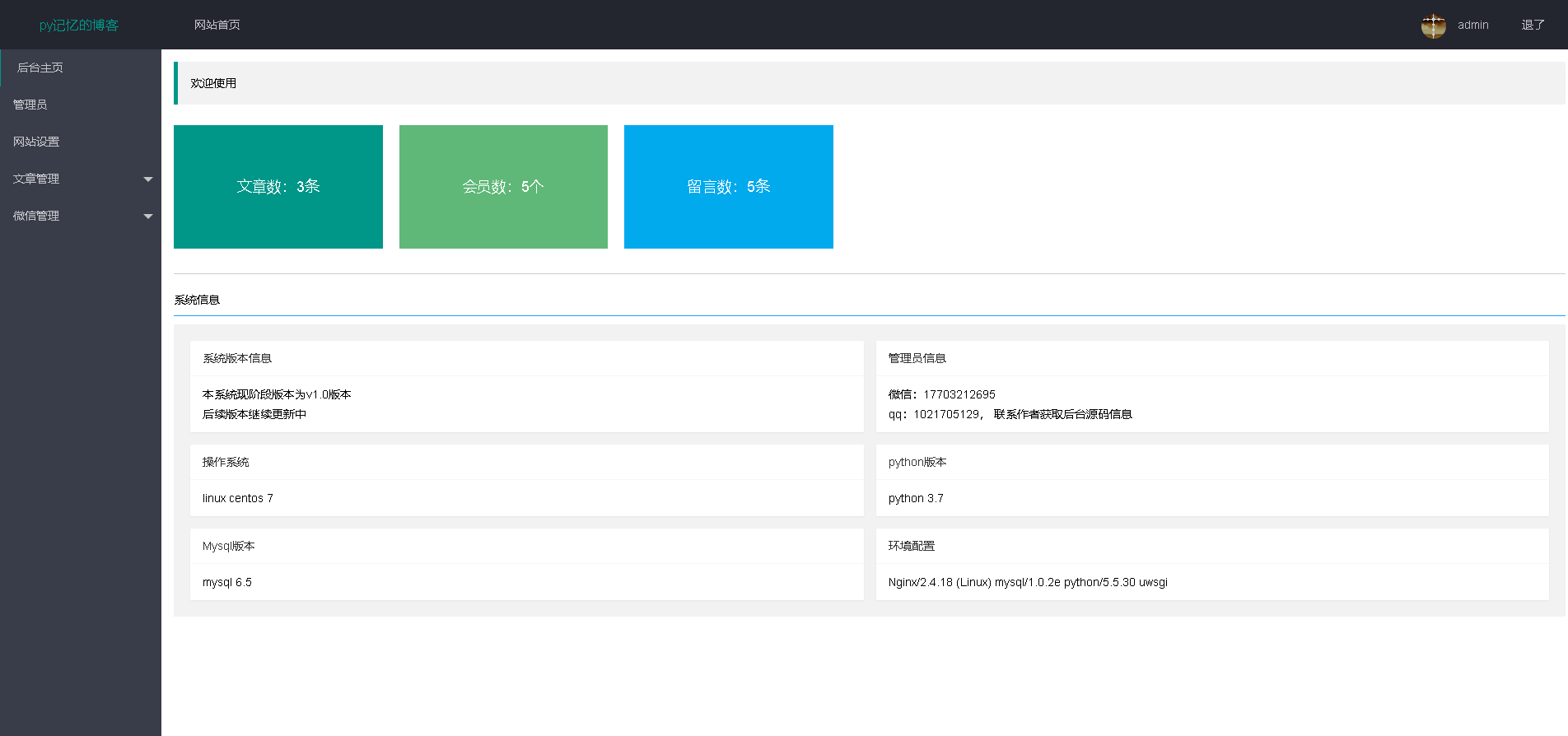Click the 微信: 17703212695 line
1568x736 pixels.
pyautogui.click(x=941, y=394)
